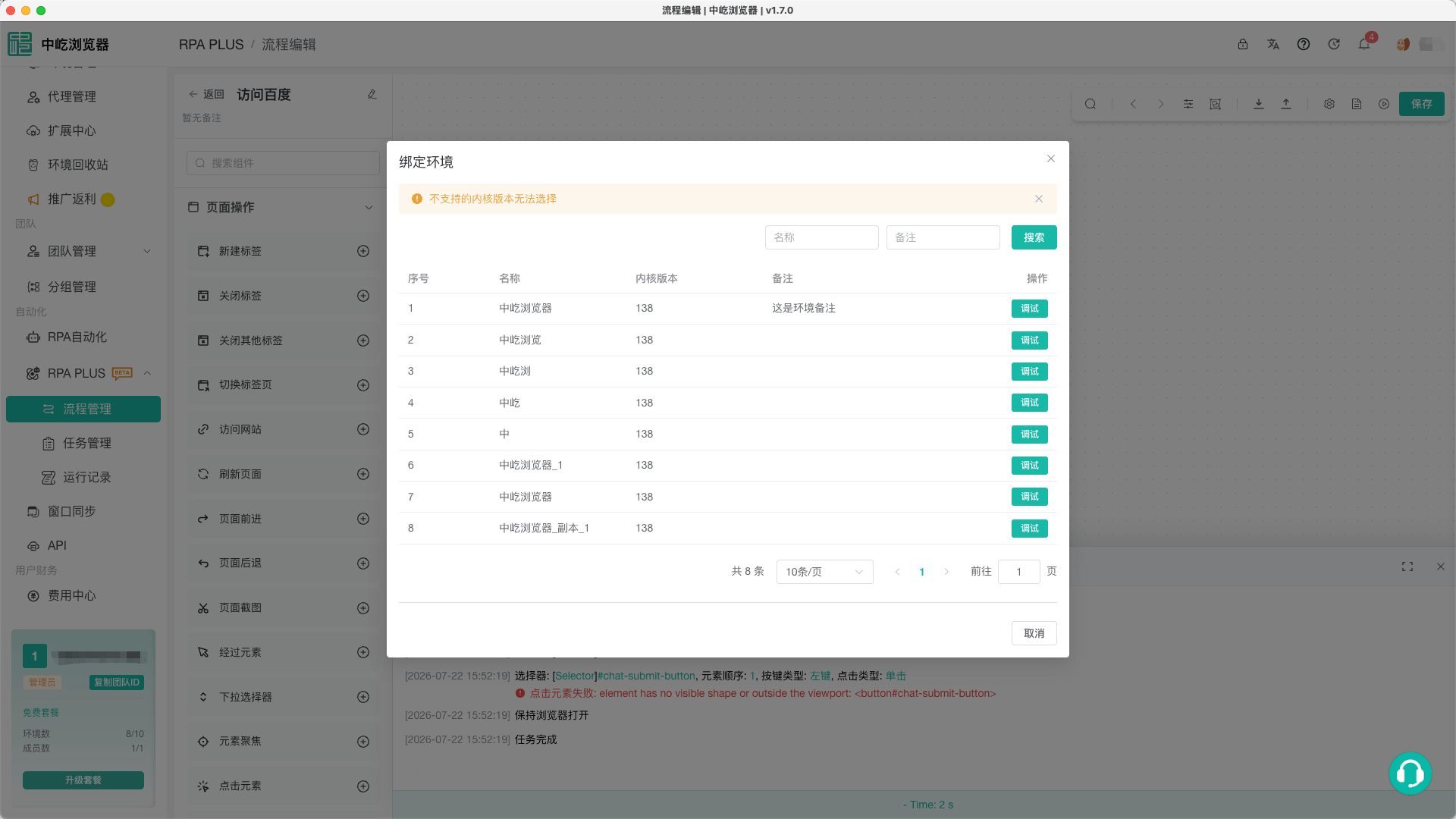
Task: Open the language translation icon
Action: [1273, 44]
